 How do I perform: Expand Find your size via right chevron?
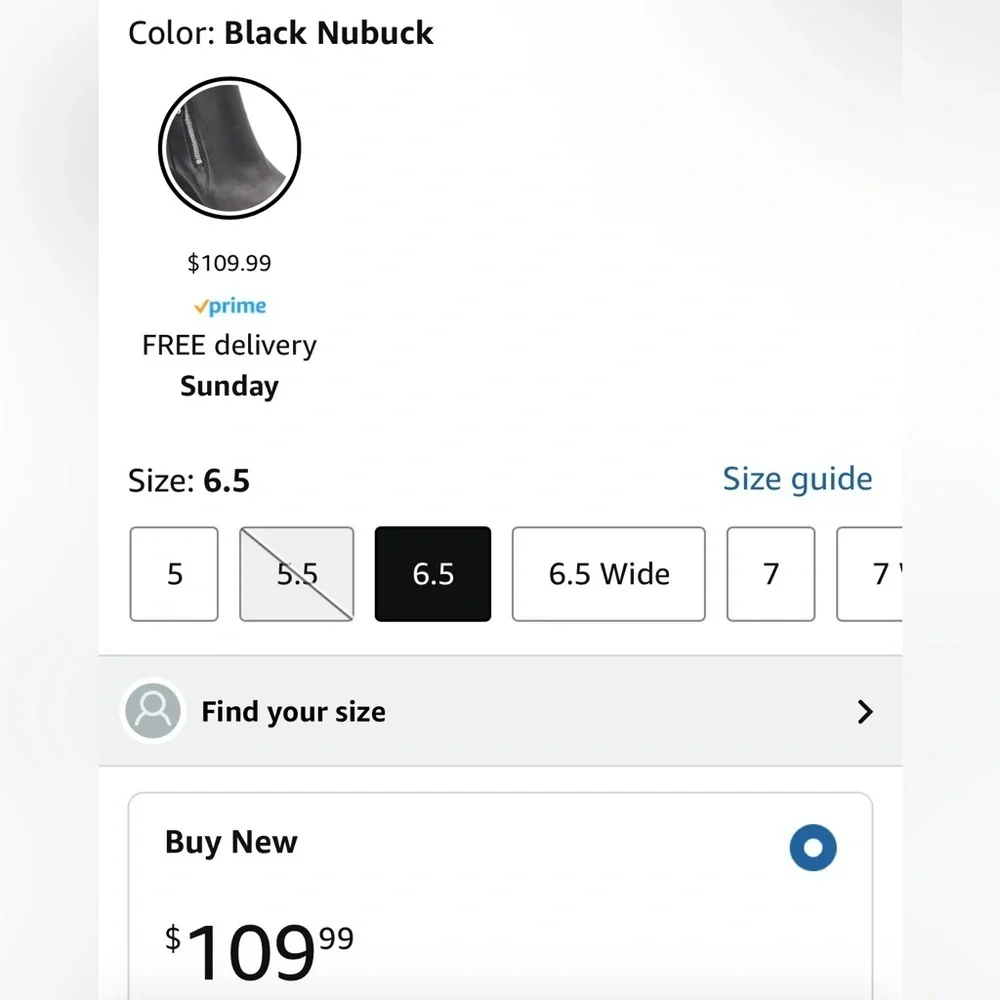865,712
